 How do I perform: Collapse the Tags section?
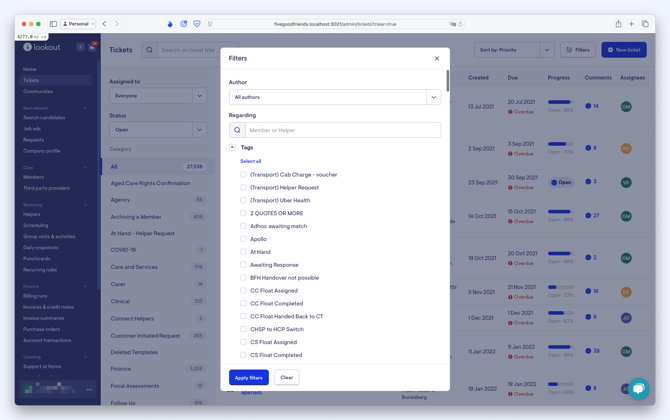click(233, 147)
